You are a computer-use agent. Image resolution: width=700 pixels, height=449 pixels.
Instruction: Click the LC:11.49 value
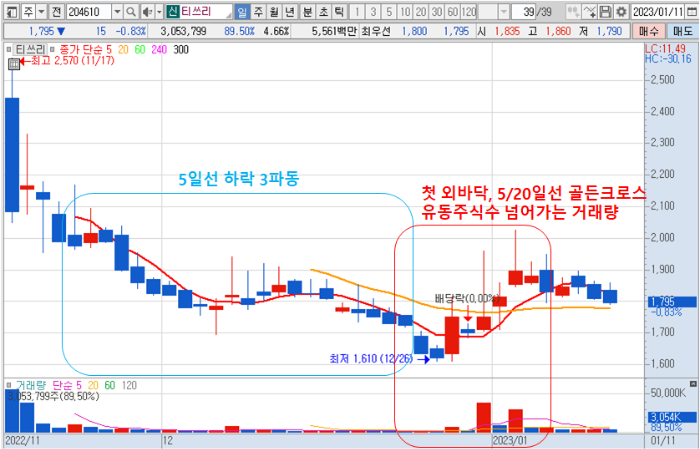point(665,49)
